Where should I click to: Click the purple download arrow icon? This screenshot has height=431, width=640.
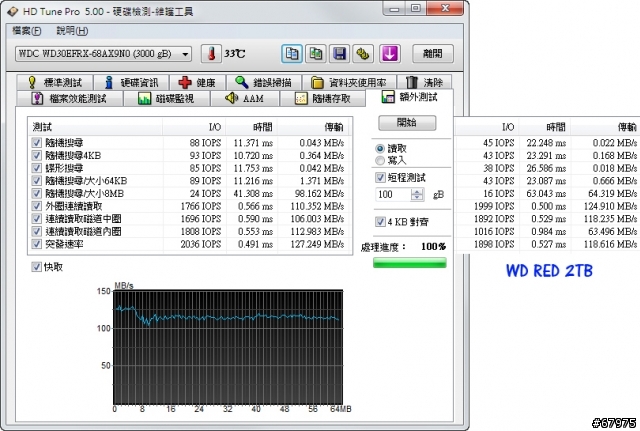point(389,54)
